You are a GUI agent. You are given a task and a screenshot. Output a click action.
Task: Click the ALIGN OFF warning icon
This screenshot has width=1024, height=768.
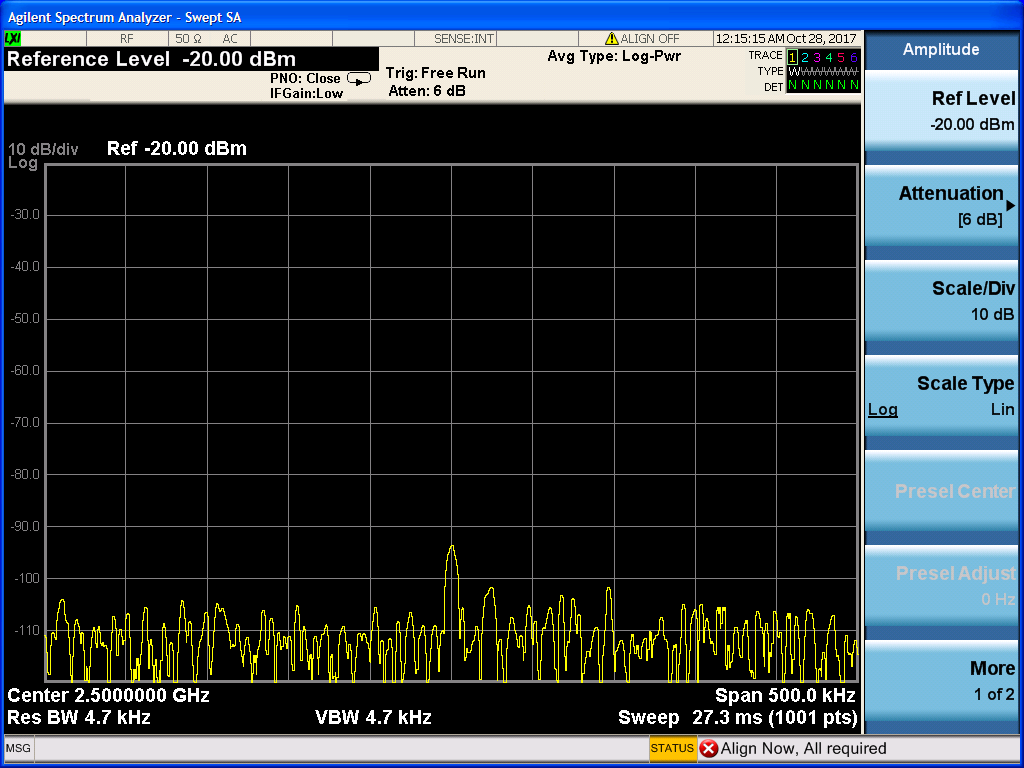(611, 39)
